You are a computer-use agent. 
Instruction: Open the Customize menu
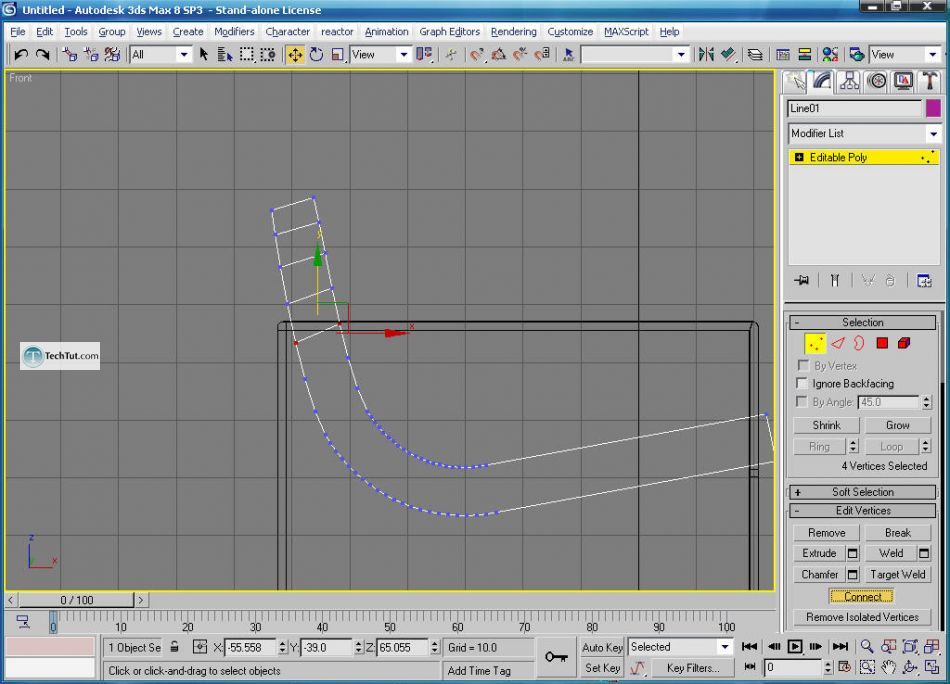pyautogui.click(x=570, y=32)
